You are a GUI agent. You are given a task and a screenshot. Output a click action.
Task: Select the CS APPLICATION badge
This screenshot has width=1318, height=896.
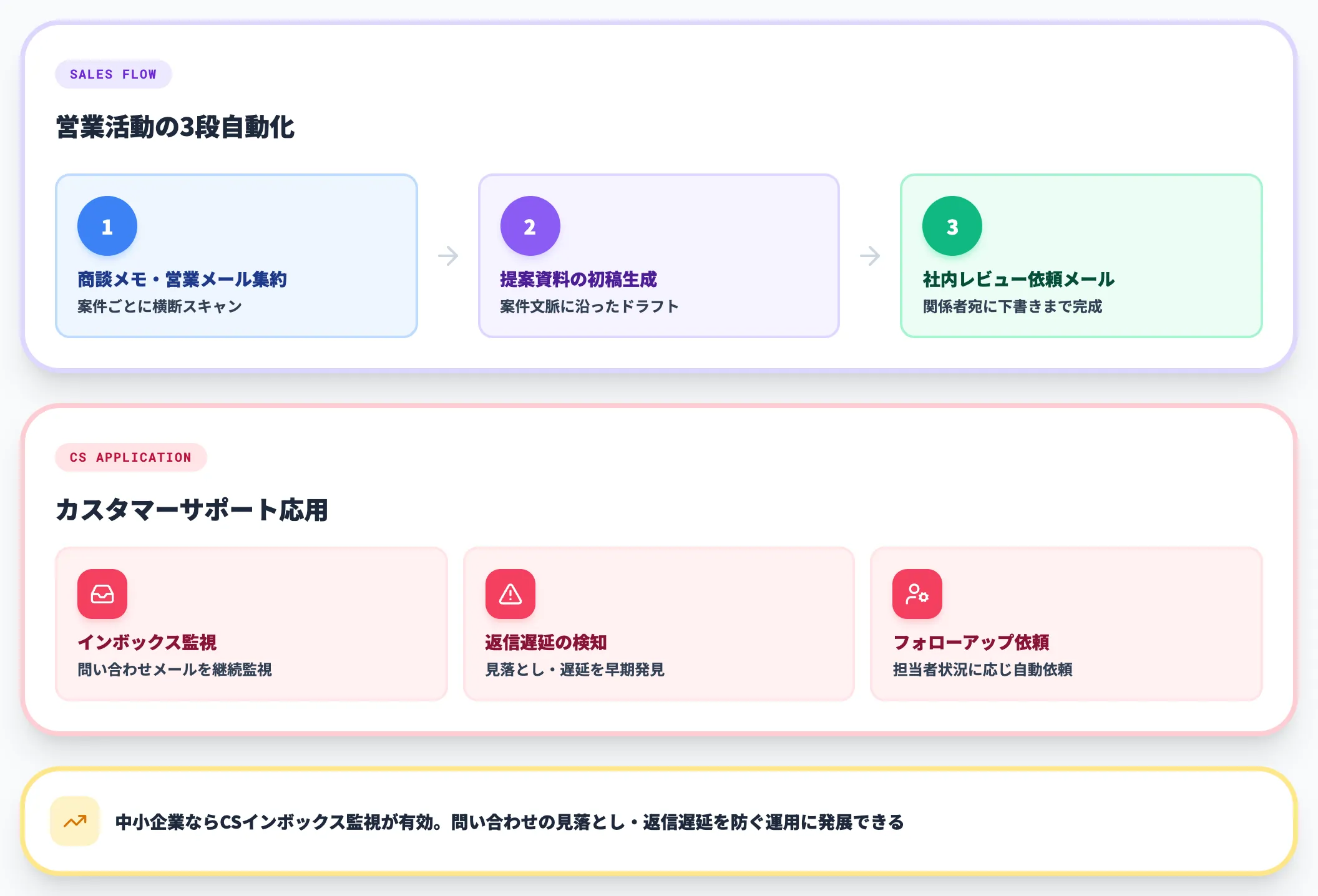[130, 457]
